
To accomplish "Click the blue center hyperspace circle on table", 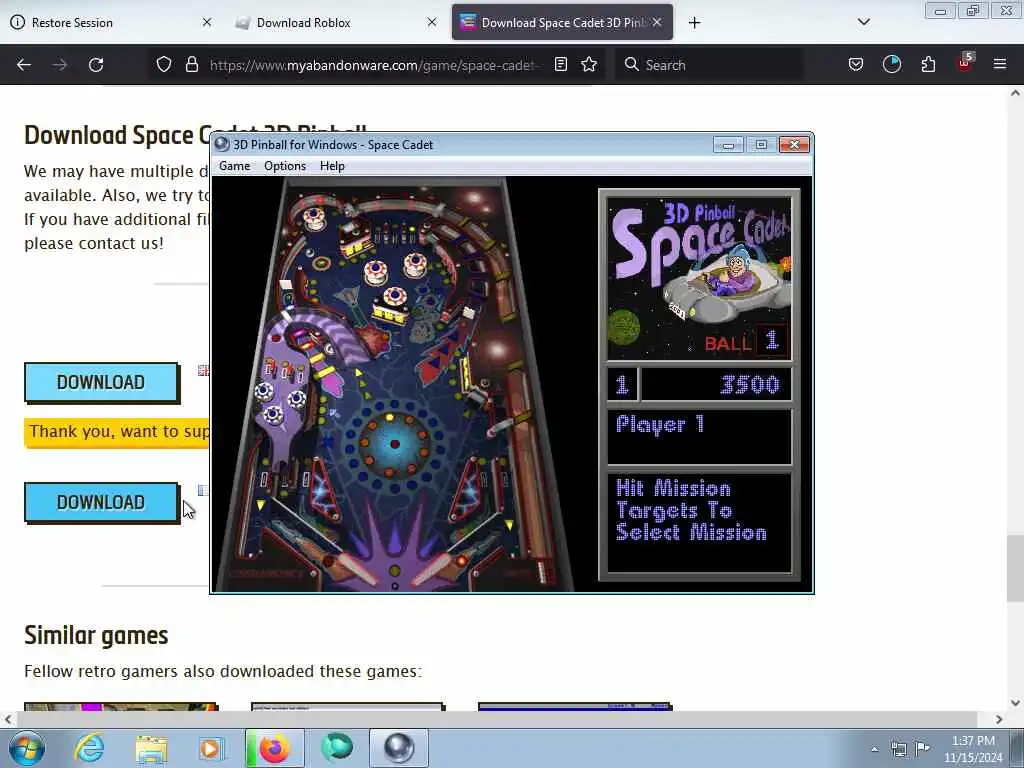I will (394, 444).
